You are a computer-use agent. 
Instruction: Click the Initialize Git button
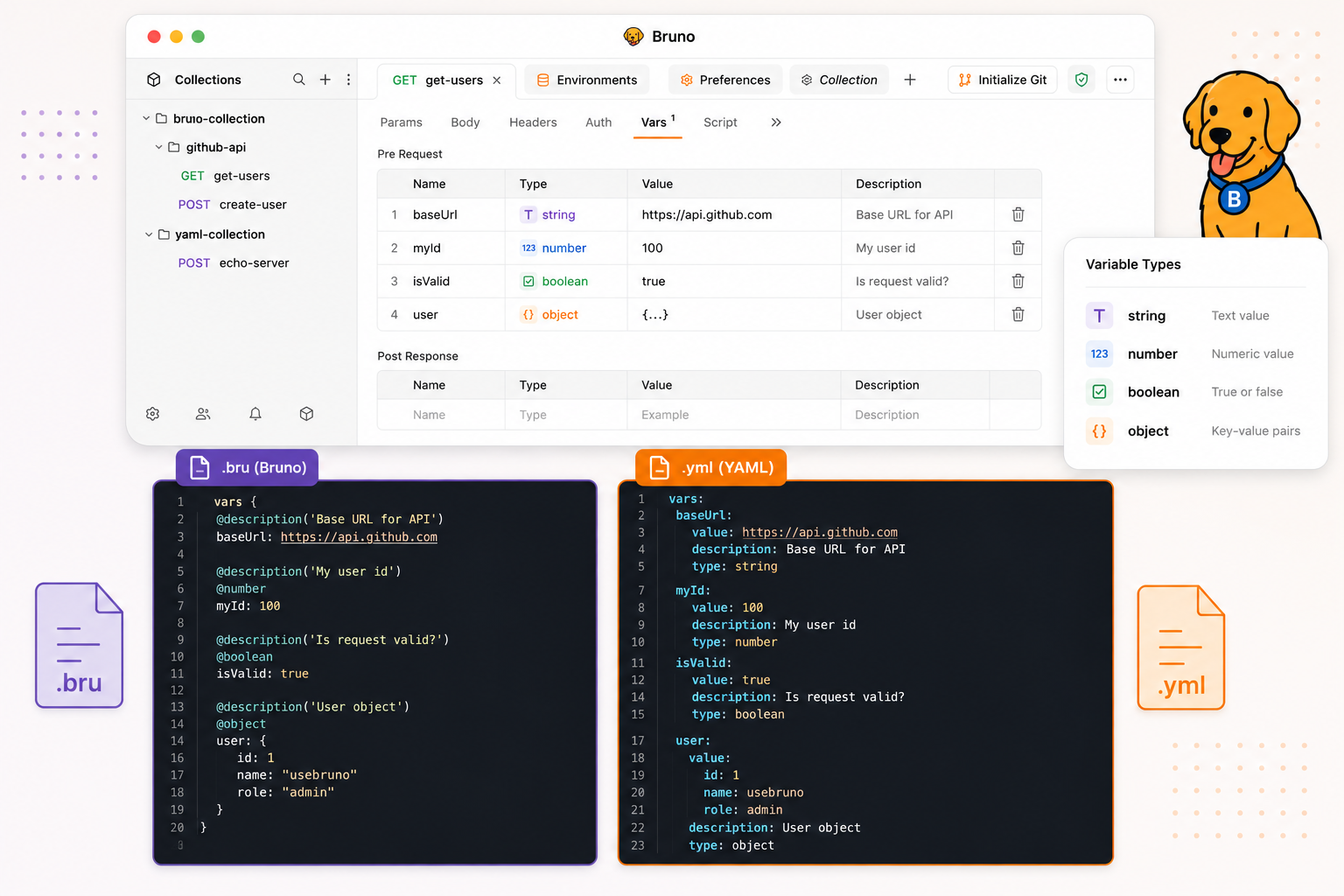point(1003,80)
